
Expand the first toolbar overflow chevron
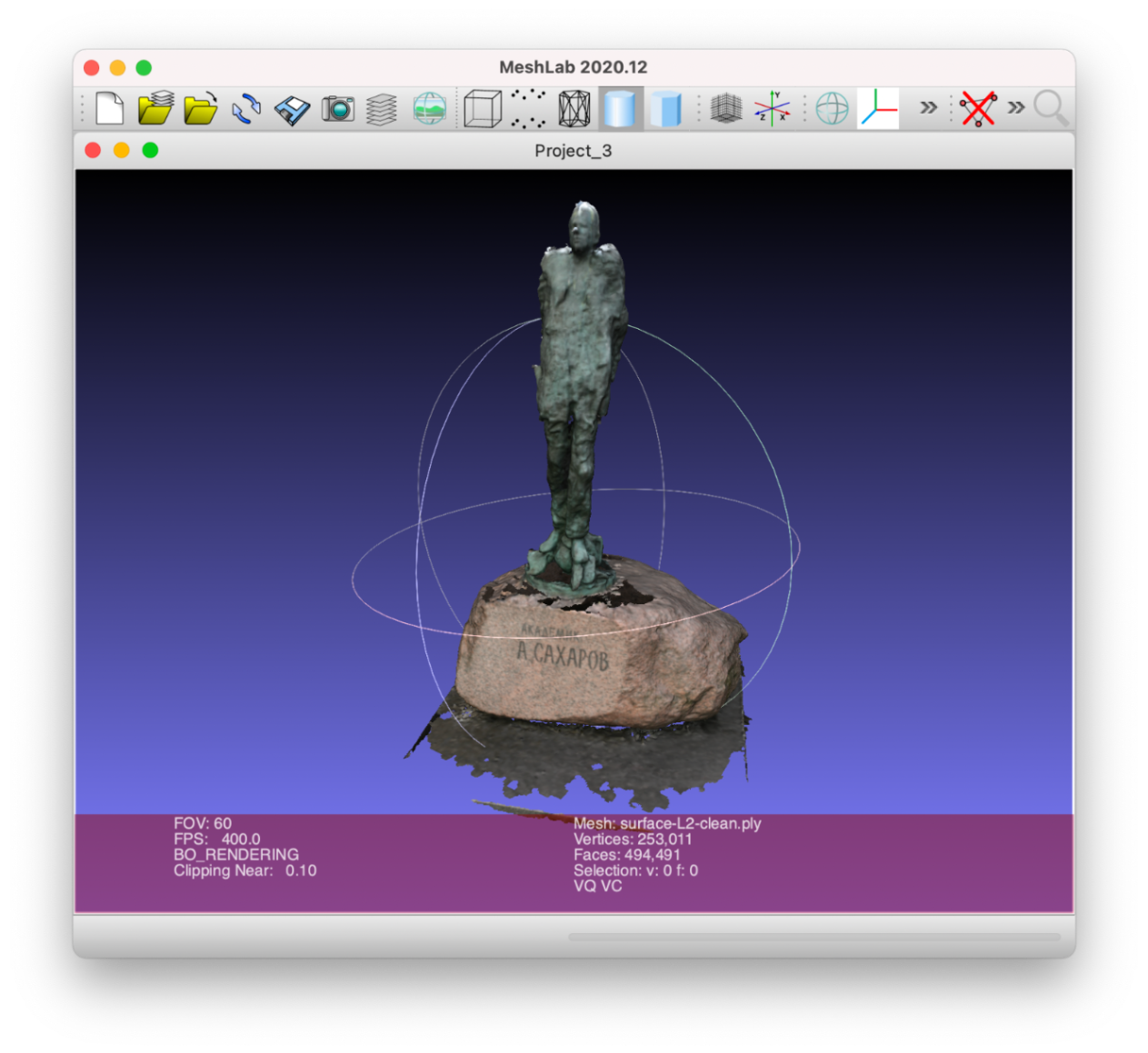click(928, 108)
